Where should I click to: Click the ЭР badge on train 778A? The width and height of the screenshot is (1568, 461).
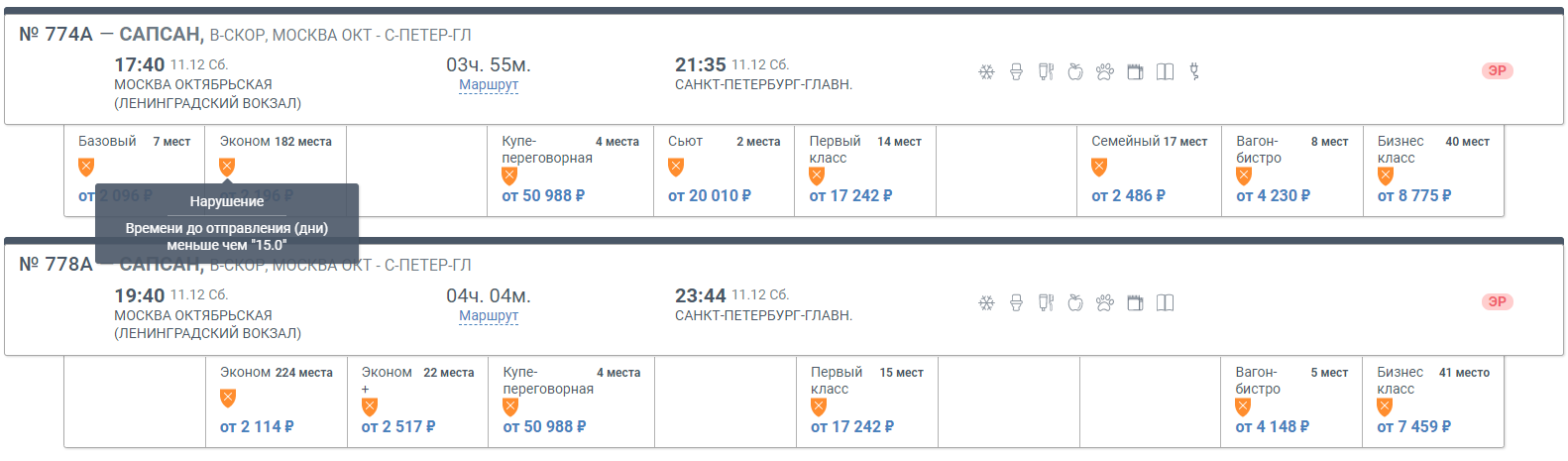click(x=1497, y=302)
